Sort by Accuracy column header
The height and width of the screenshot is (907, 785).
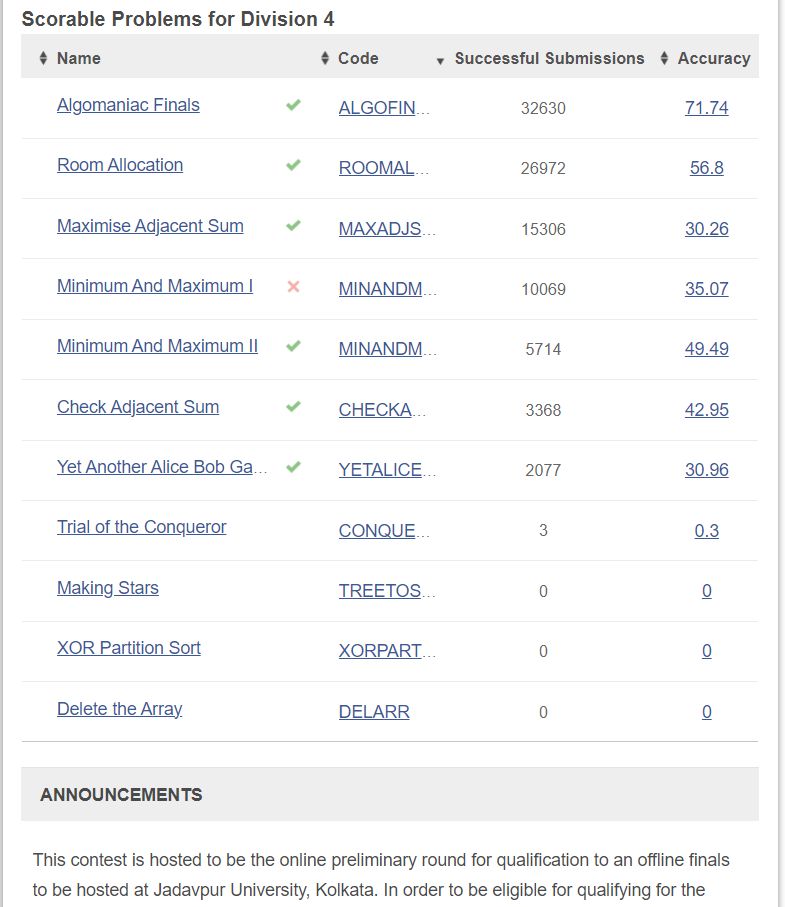pos(713,58)
